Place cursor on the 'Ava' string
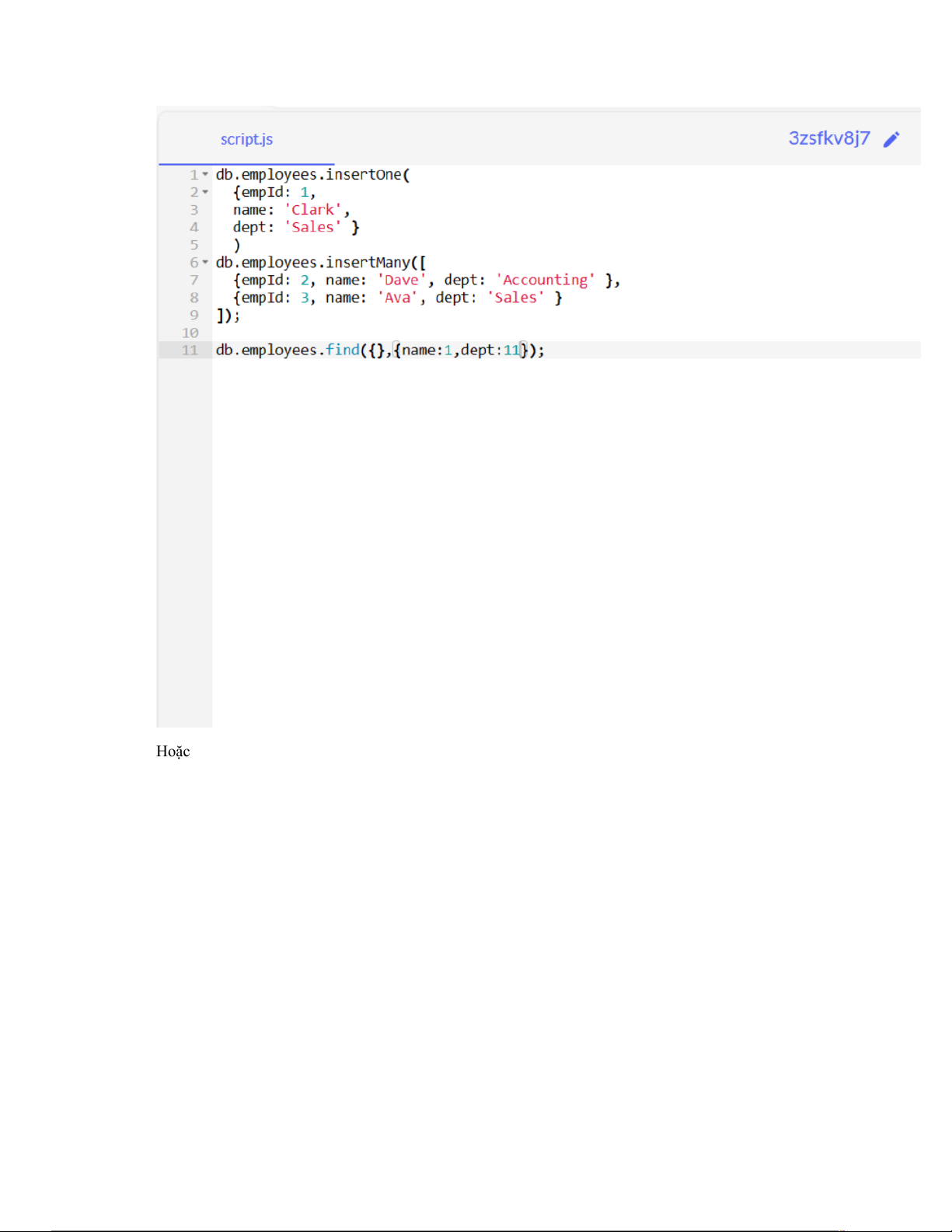 [x=397, y=298]
